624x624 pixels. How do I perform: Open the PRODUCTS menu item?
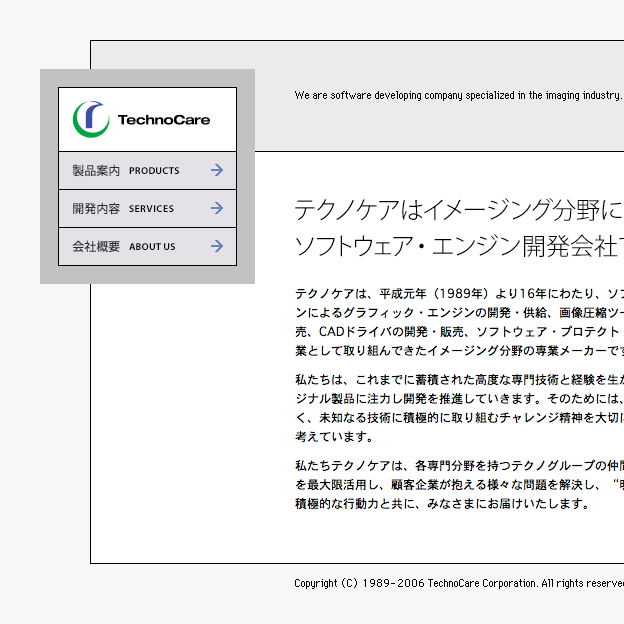point(154,171)
